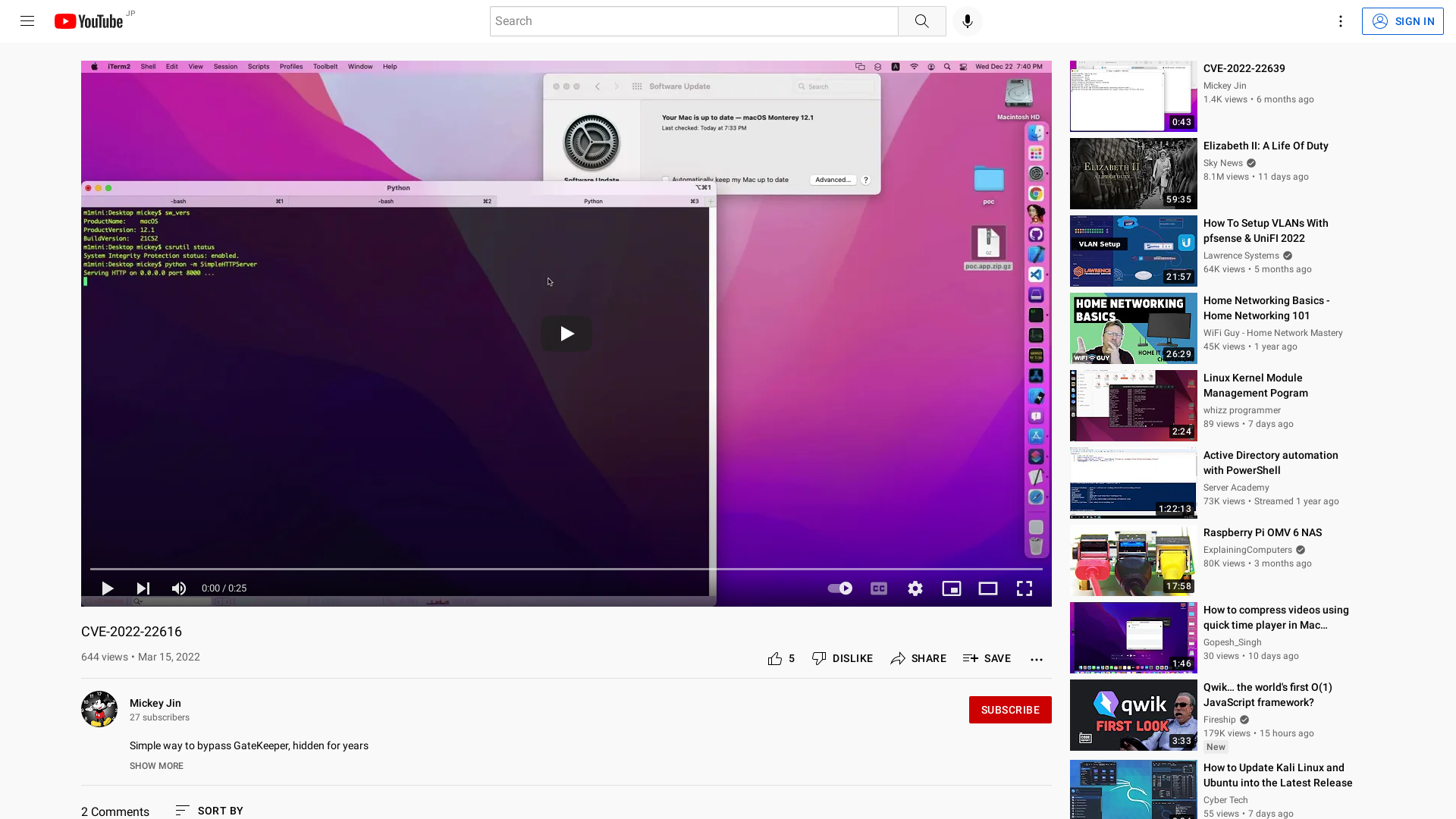This screenshot has width=1456, height=819.
Task: Click the Fireship channel name
Action: (x=1219, y=720)
